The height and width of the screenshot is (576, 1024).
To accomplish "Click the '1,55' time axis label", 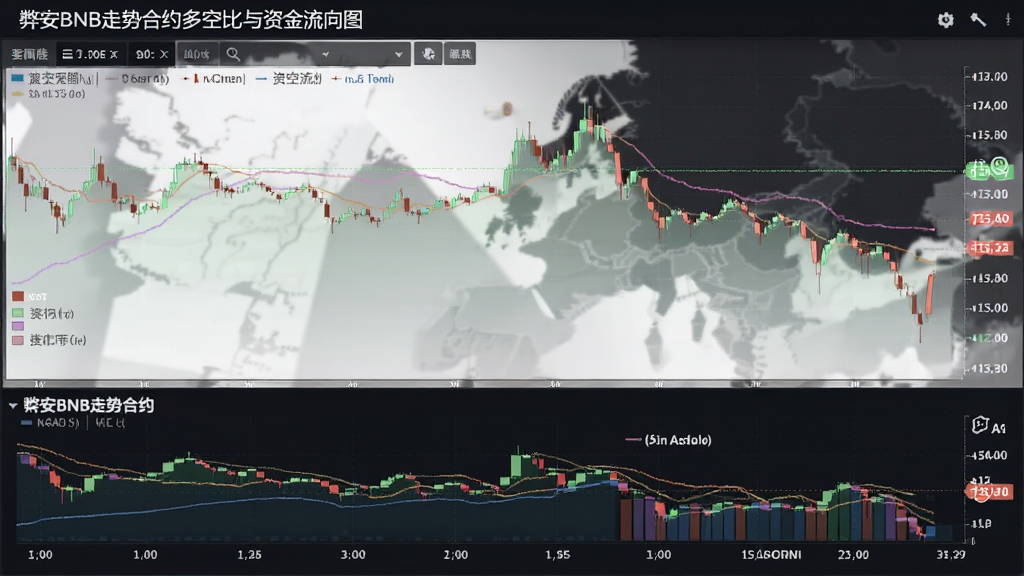I will click(558, 555).
